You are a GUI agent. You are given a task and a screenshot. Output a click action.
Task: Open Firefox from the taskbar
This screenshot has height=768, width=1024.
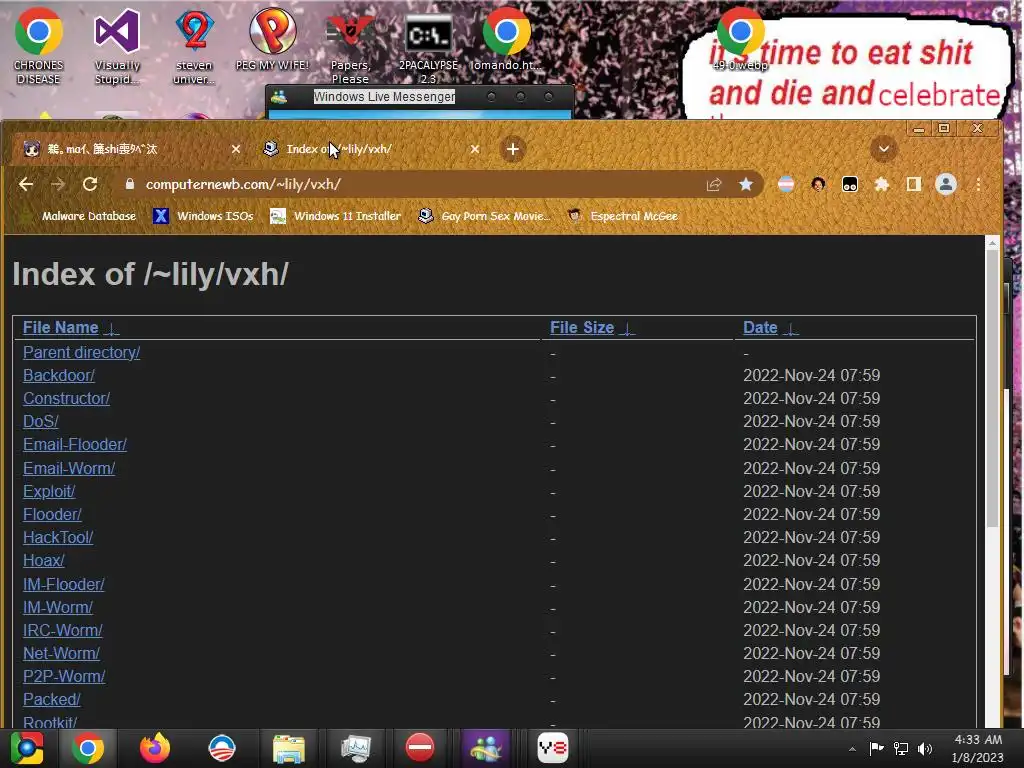[155, 748]
